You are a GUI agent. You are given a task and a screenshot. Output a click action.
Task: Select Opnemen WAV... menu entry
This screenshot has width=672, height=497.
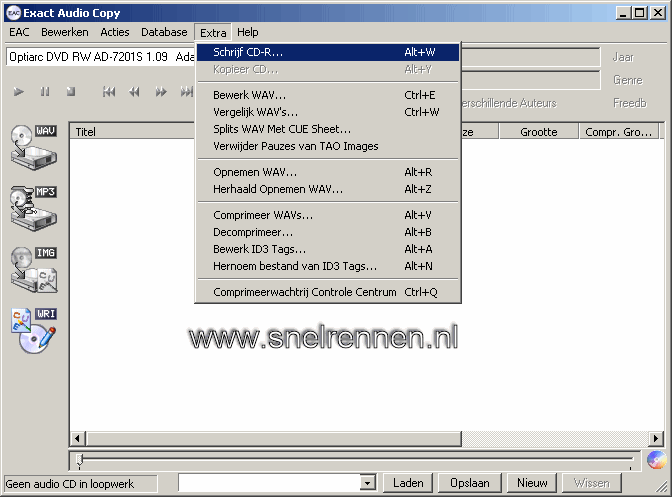click(328, 172)
